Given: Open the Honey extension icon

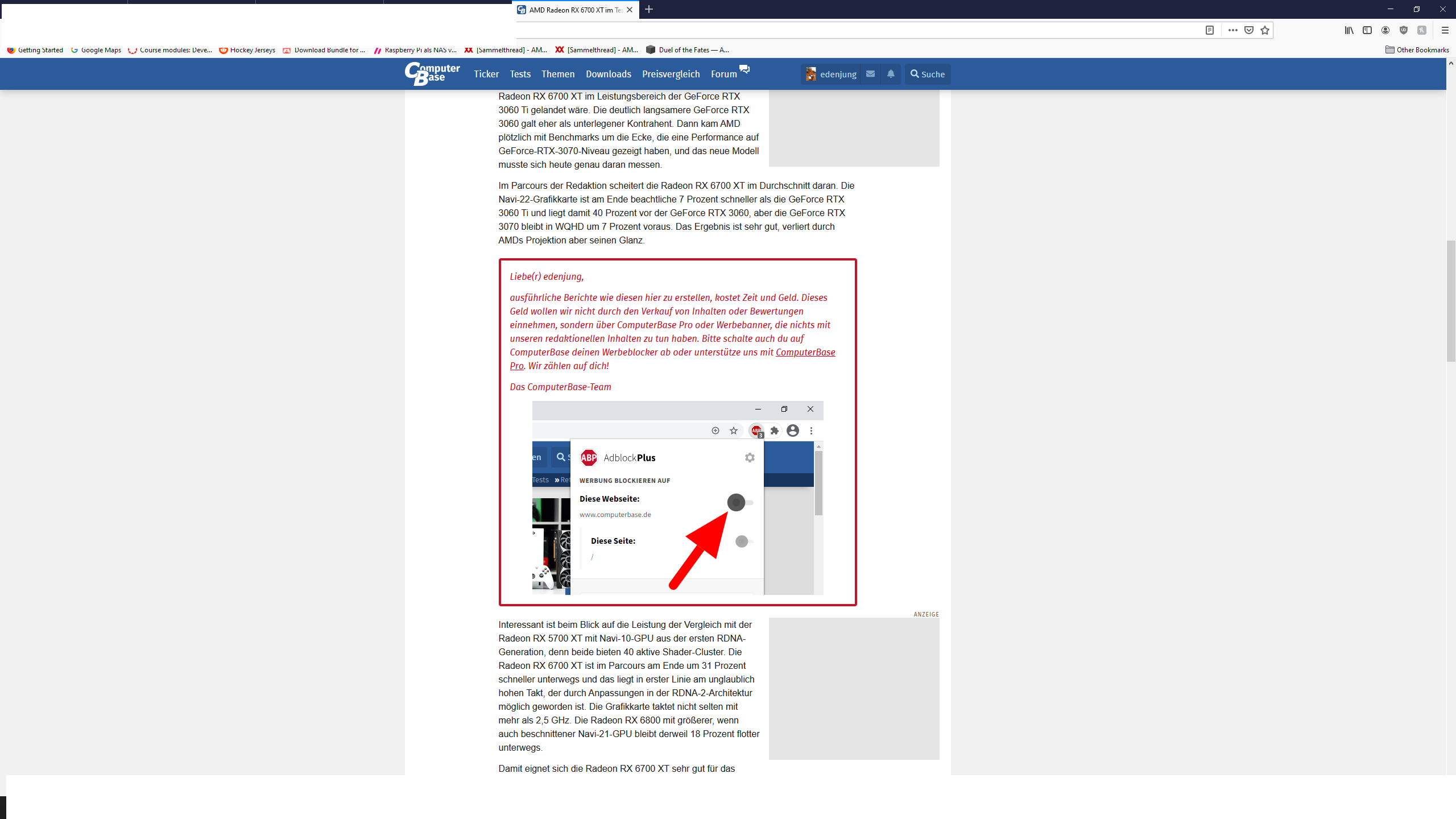Looking at the screenshot, I should tap(1422, 30).
